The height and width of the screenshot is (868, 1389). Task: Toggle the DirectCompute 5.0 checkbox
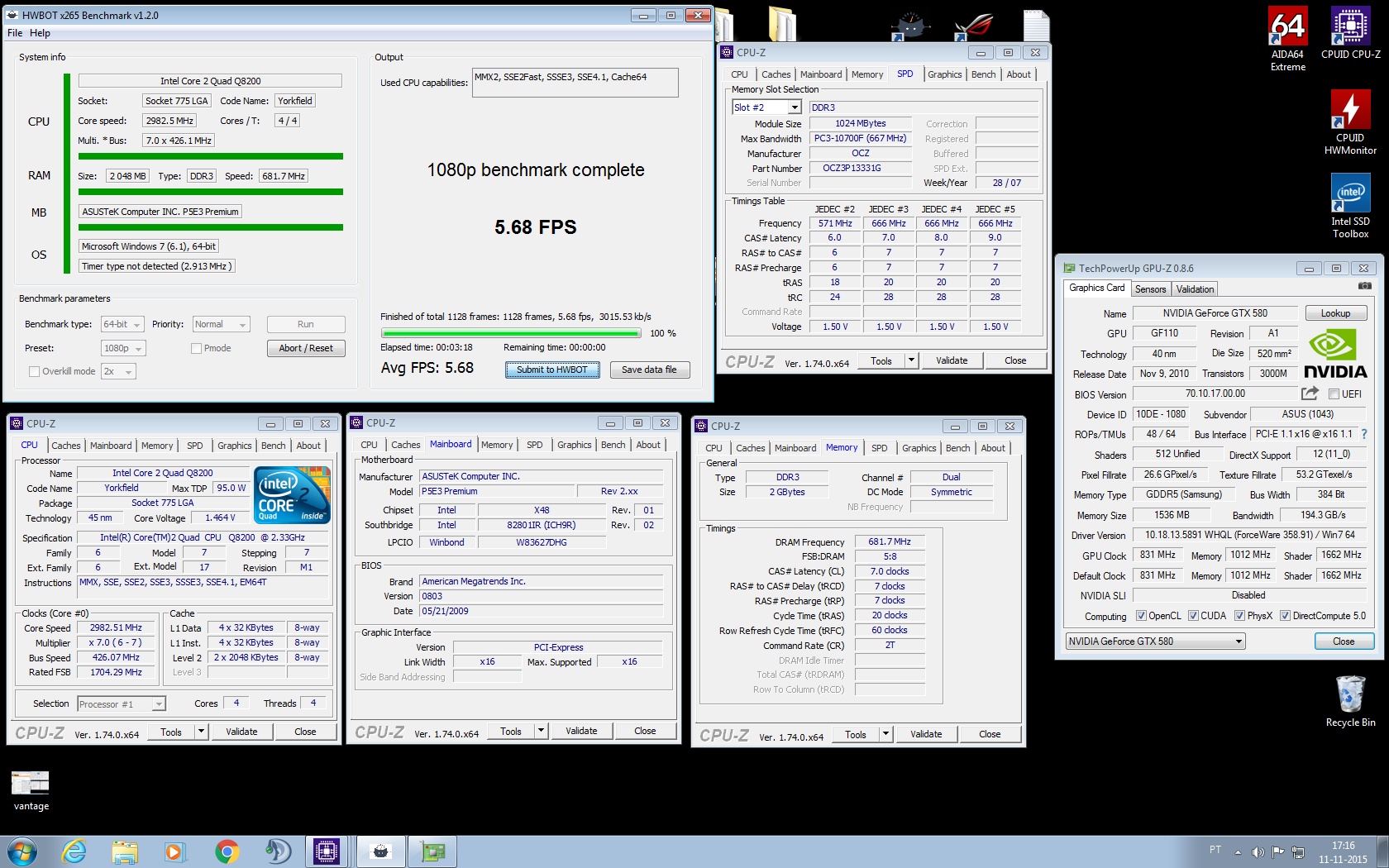pyautogui.click(x=1285, y=616)
